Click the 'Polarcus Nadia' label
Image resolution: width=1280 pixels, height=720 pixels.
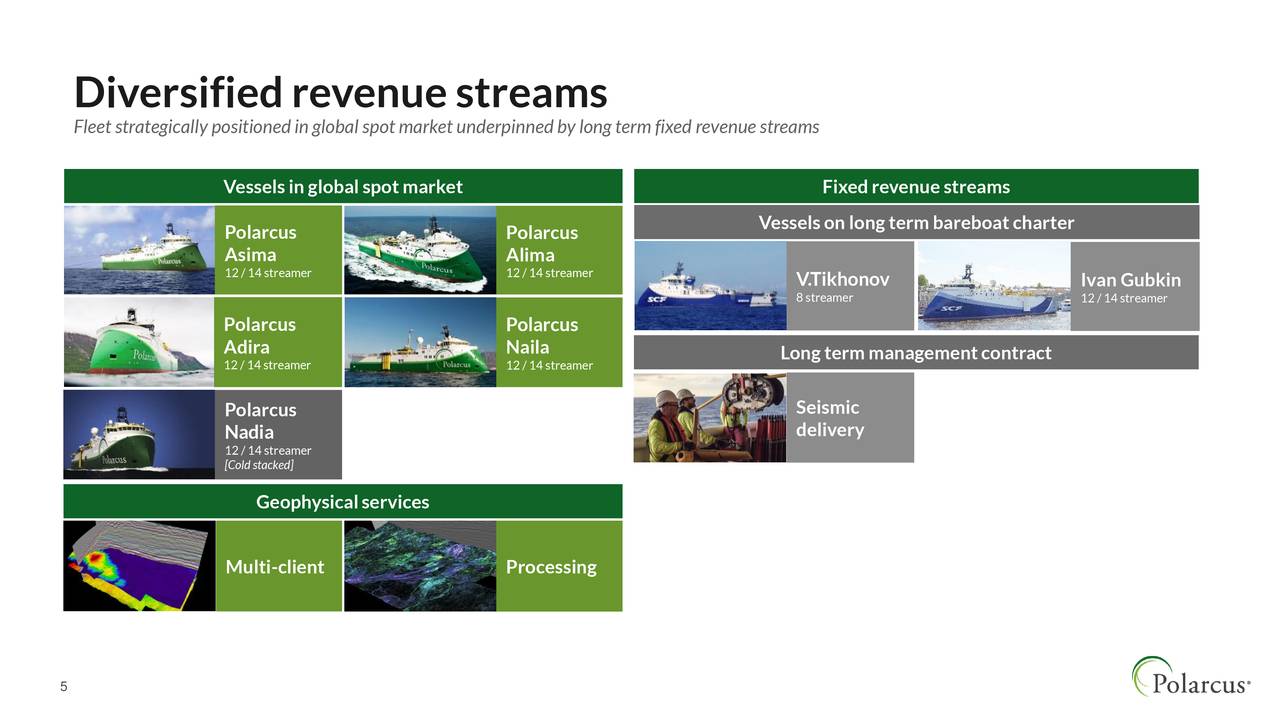tap(260, 421)
